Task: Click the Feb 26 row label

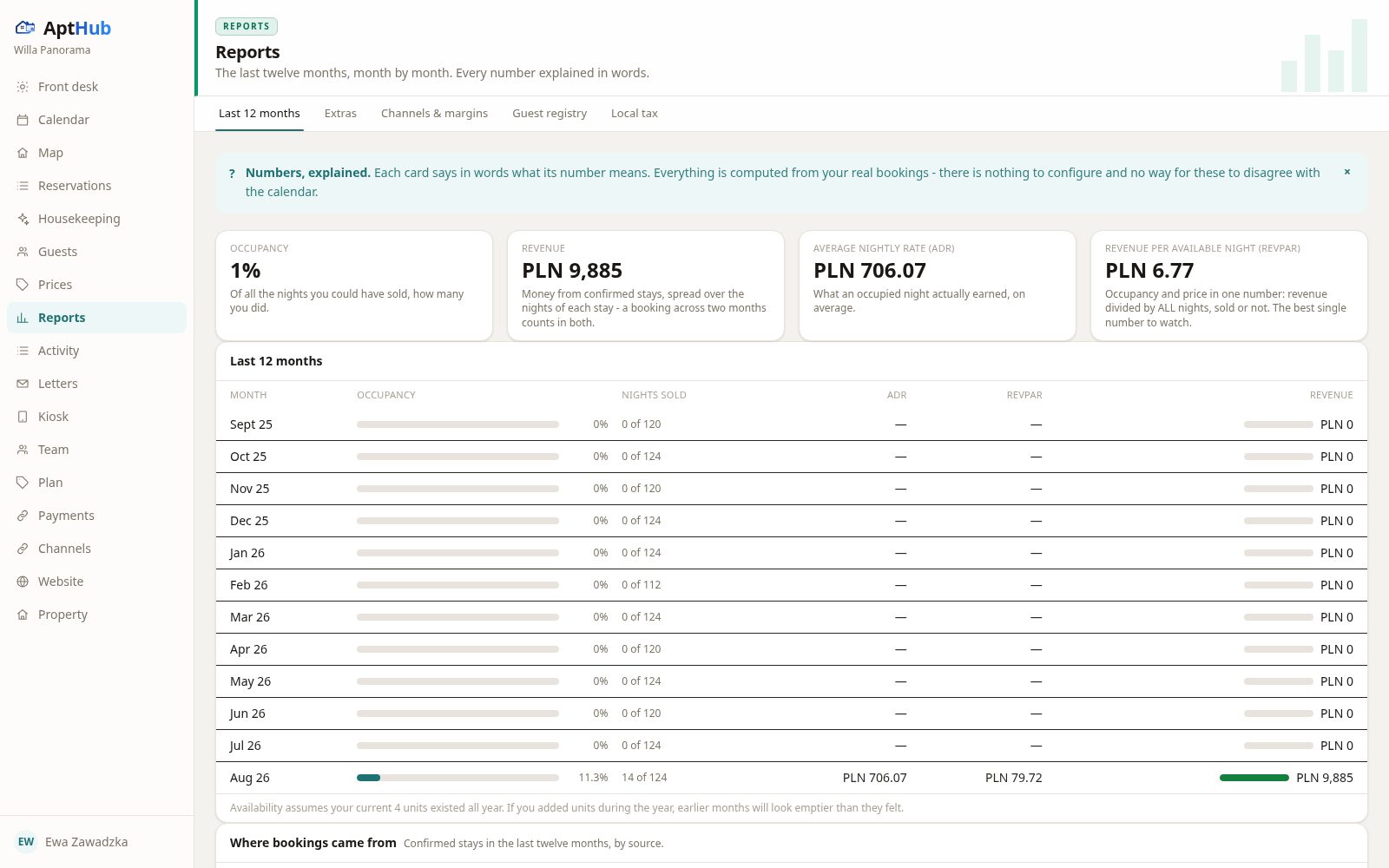Action: tap(249, 585)
